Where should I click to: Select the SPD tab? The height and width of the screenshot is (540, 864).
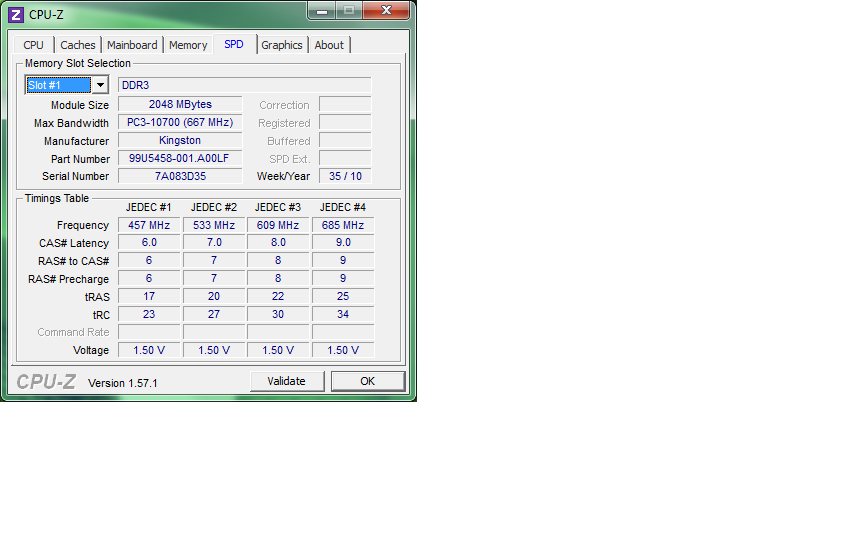pos(234,44)
